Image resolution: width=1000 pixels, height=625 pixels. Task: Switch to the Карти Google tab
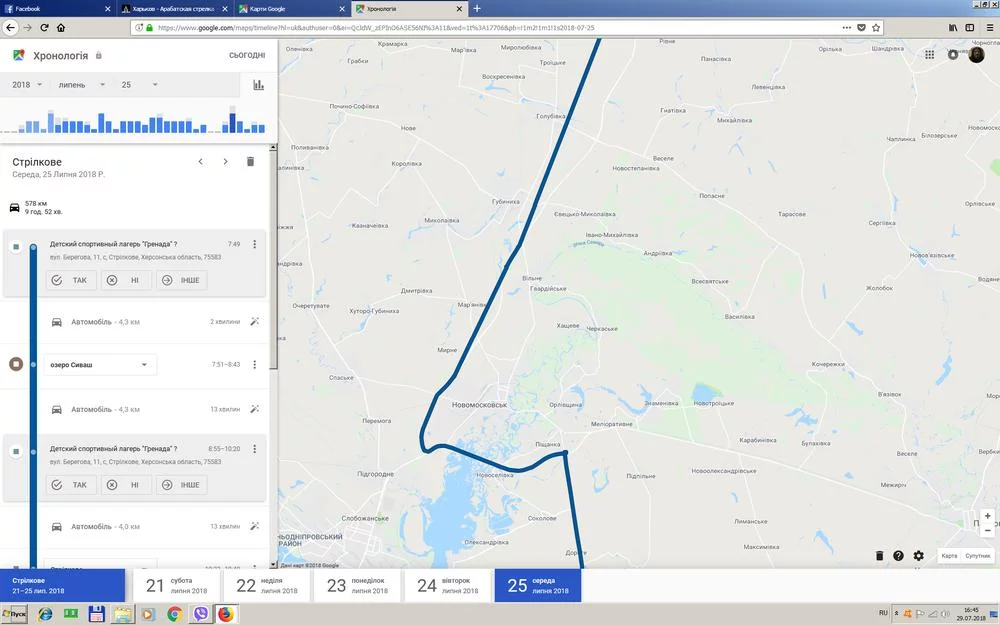[x=291, y=9]
